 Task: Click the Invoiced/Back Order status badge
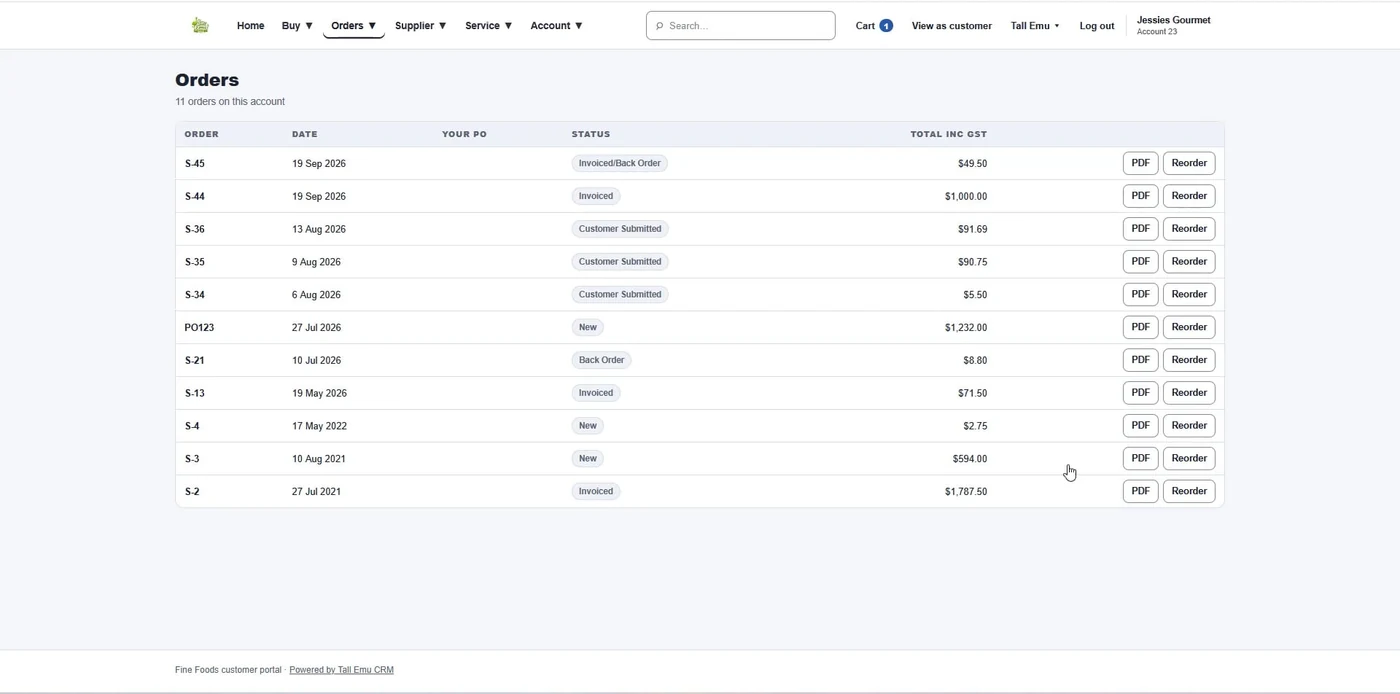[x=620, y=163]
